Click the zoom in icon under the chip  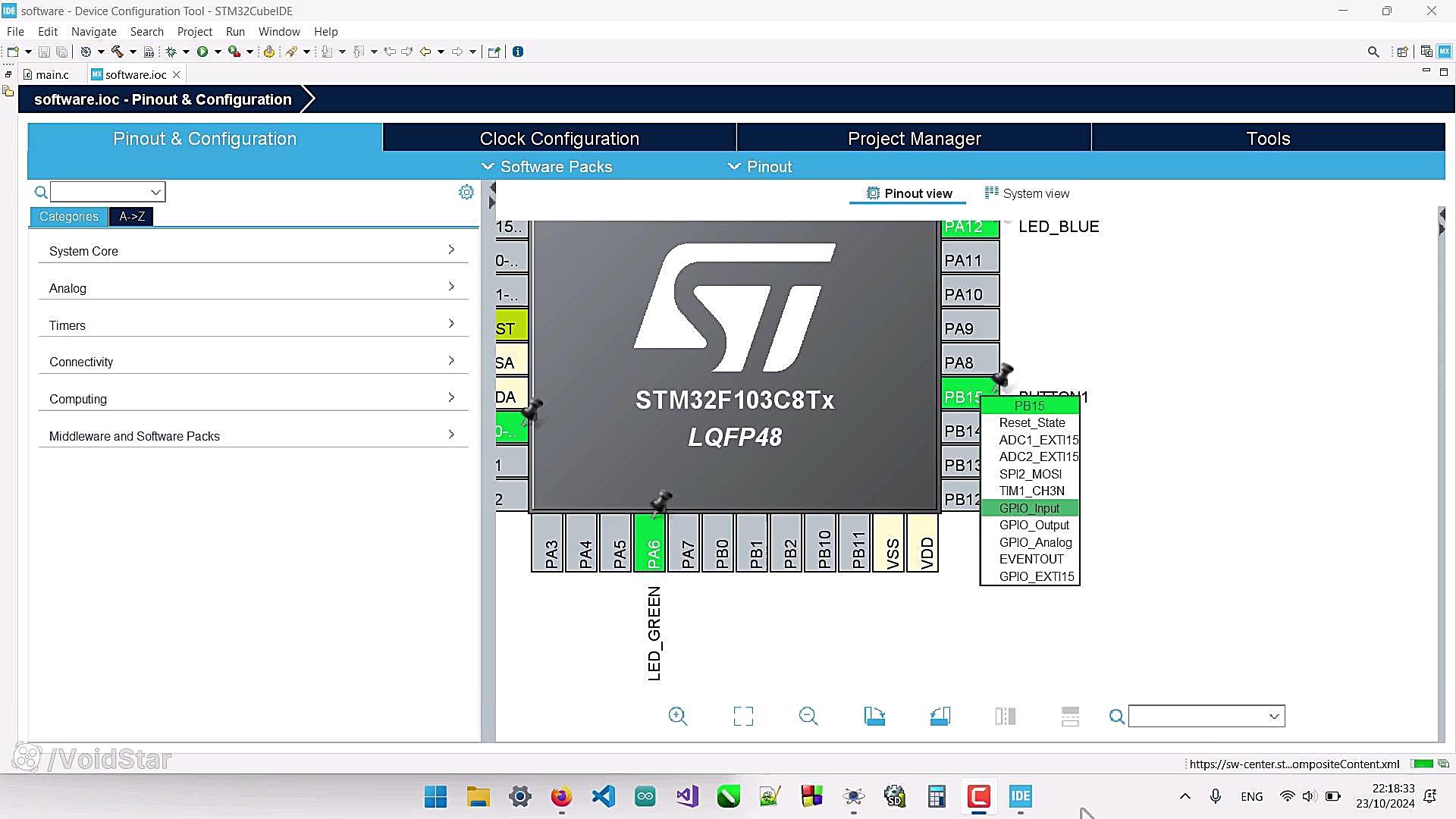coord(677,716)
